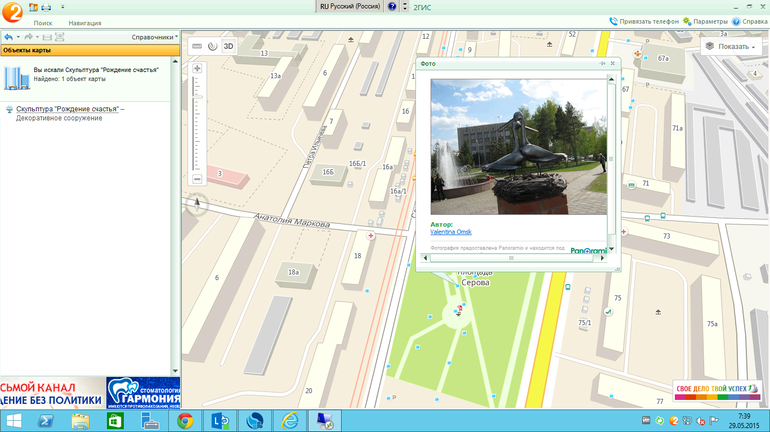Open the Справка help menu
Image resolution: width=770 pixels, height=432 pixels.
tap(750, 21)
